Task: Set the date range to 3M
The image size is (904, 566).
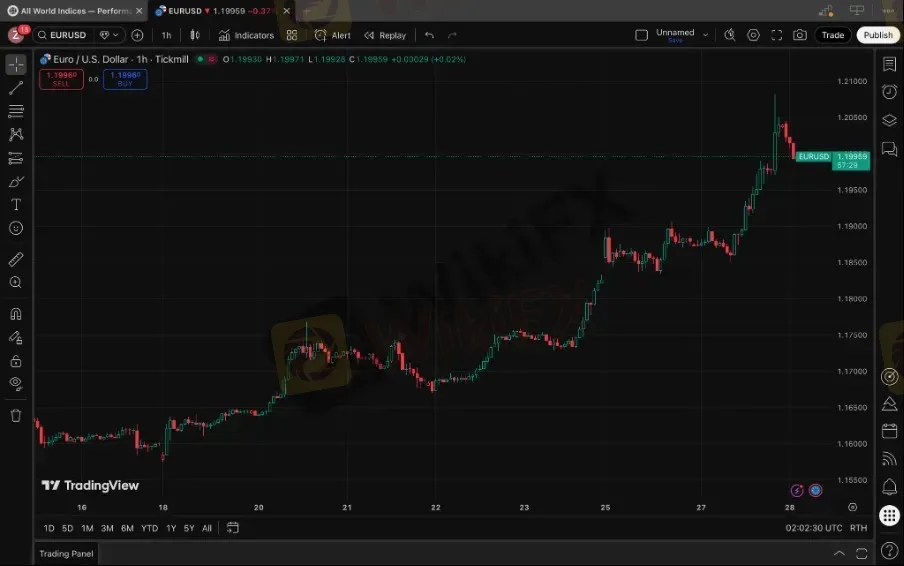Action: (x=107, y=528)
